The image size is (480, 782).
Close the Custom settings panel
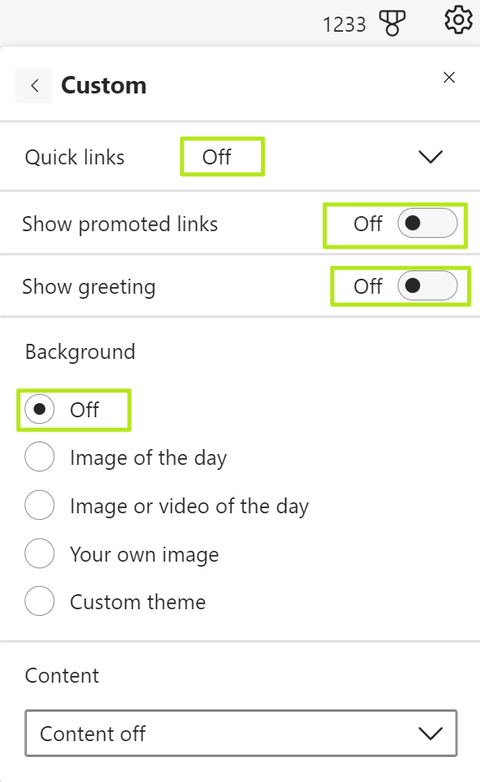449,77
